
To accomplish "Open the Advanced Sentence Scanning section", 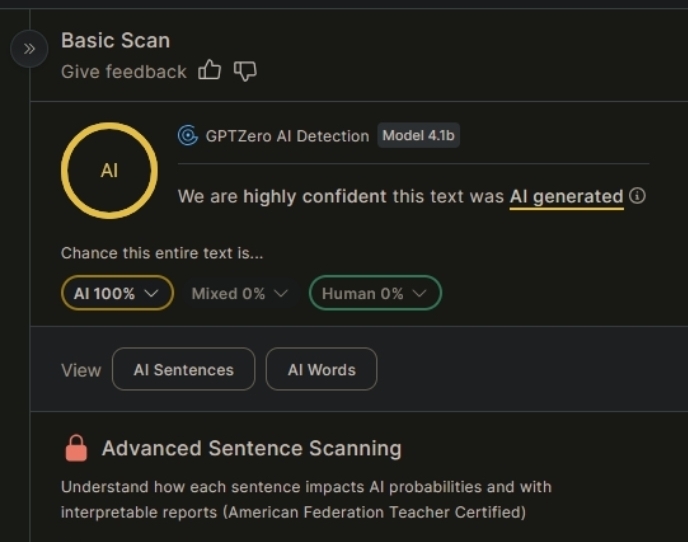I will pos(251,448).
